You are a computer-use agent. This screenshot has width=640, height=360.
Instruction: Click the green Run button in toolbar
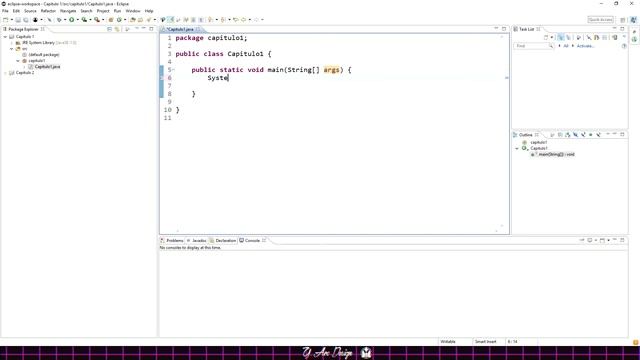coord(71,20)
